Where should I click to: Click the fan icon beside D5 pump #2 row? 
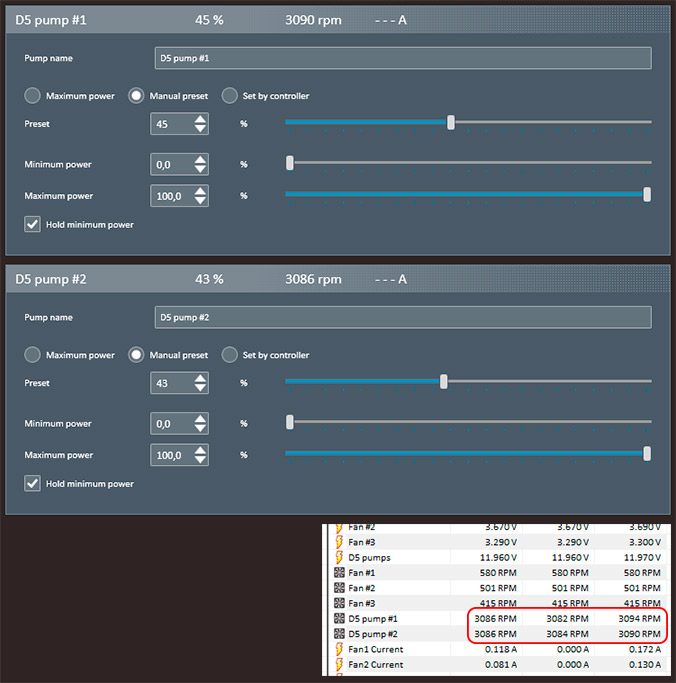339,633
